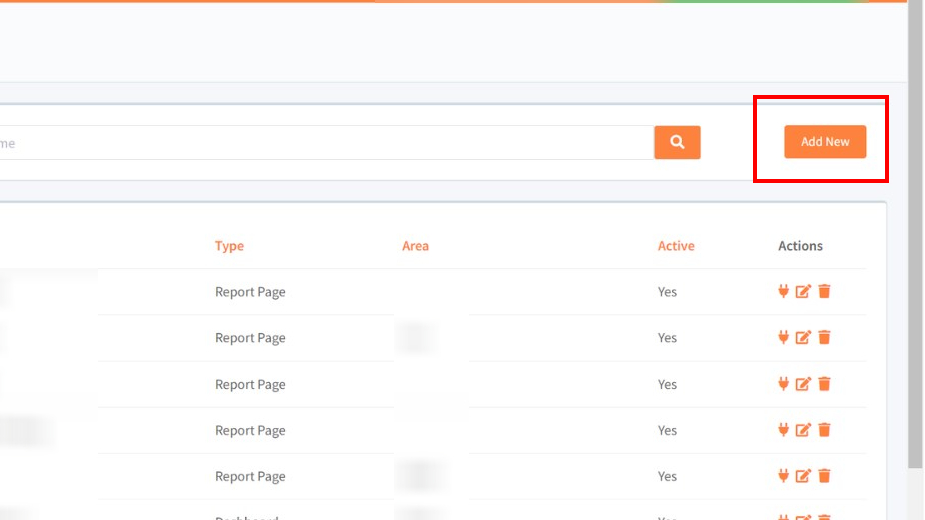Click the plug icon in the first row

tap(783, 291)
